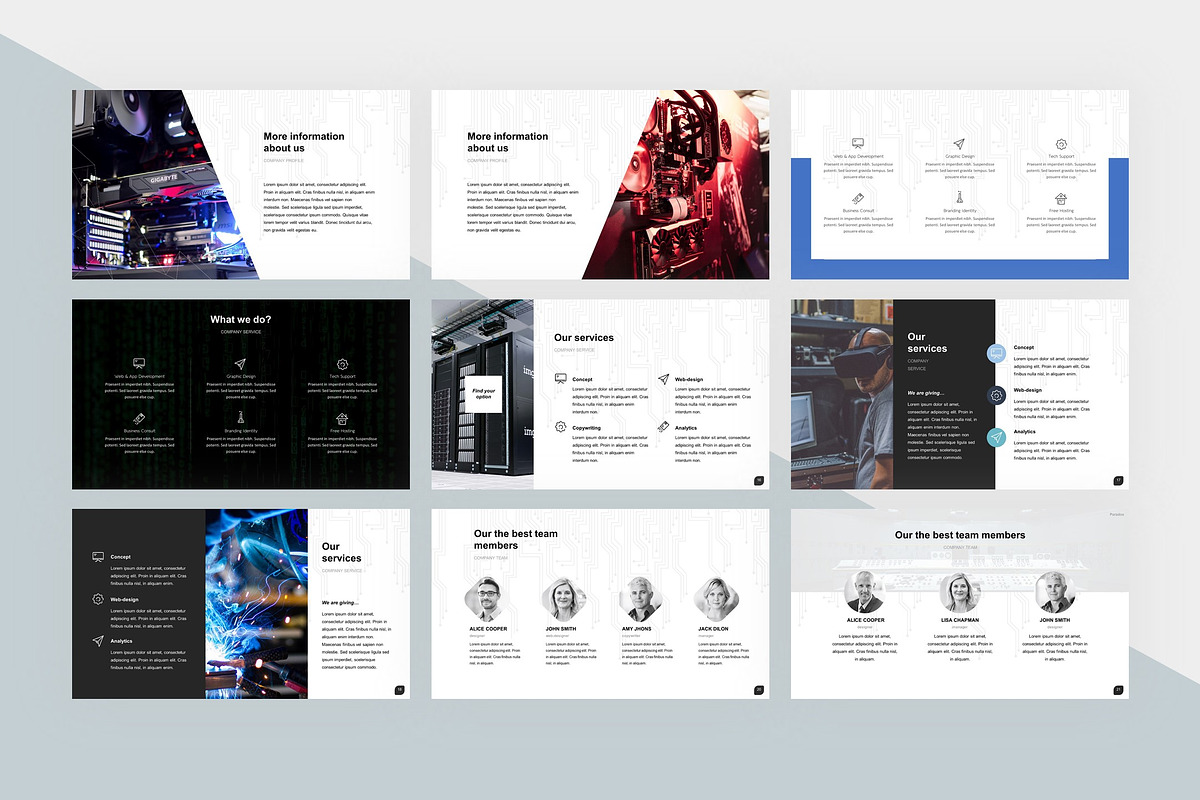Click 'Branding Identity' label on the blue-bordered slide

pos(959,211)
